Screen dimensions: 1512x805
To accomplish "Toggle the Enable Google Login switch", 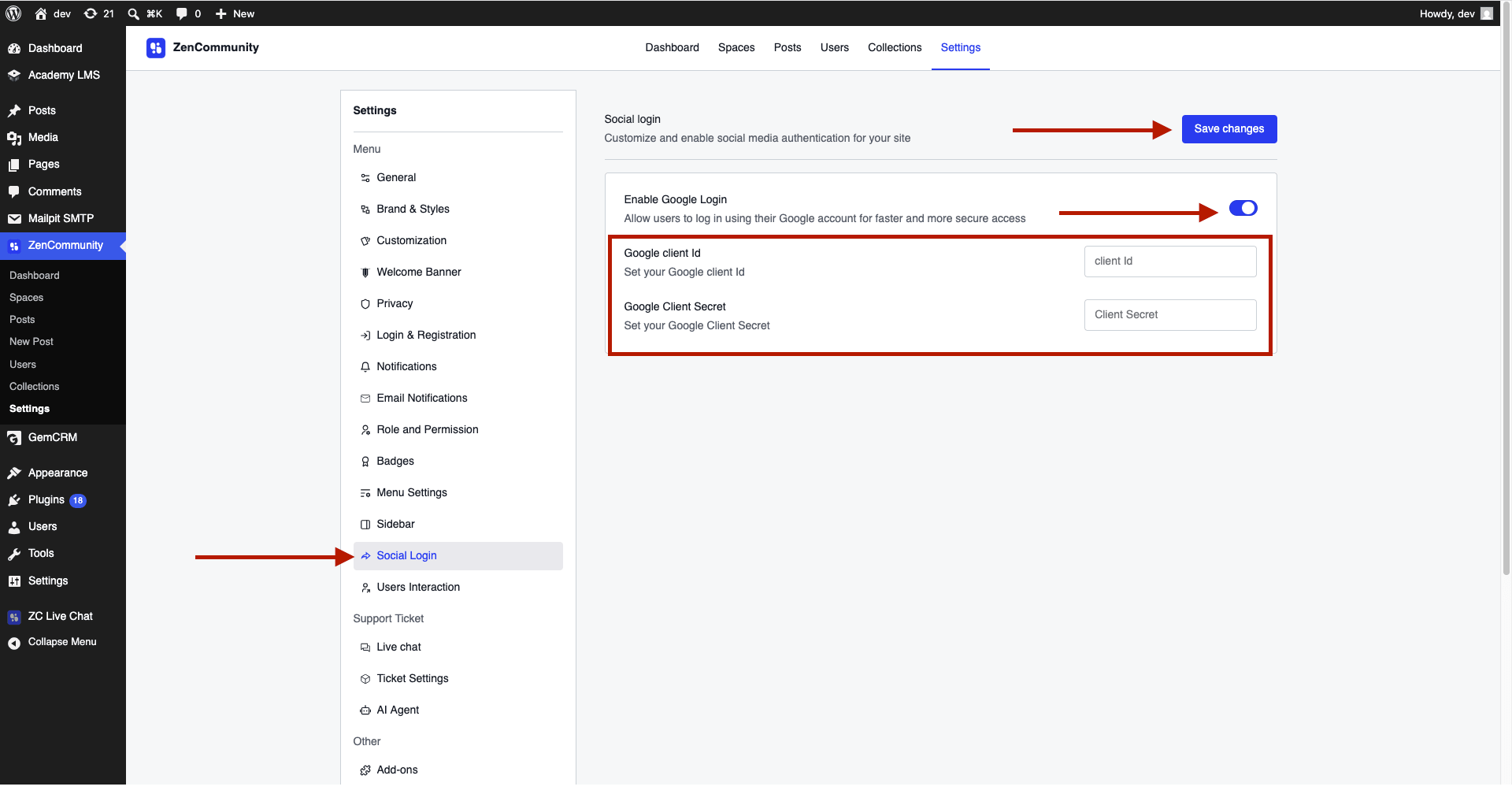I will (x=1243, y=208).
